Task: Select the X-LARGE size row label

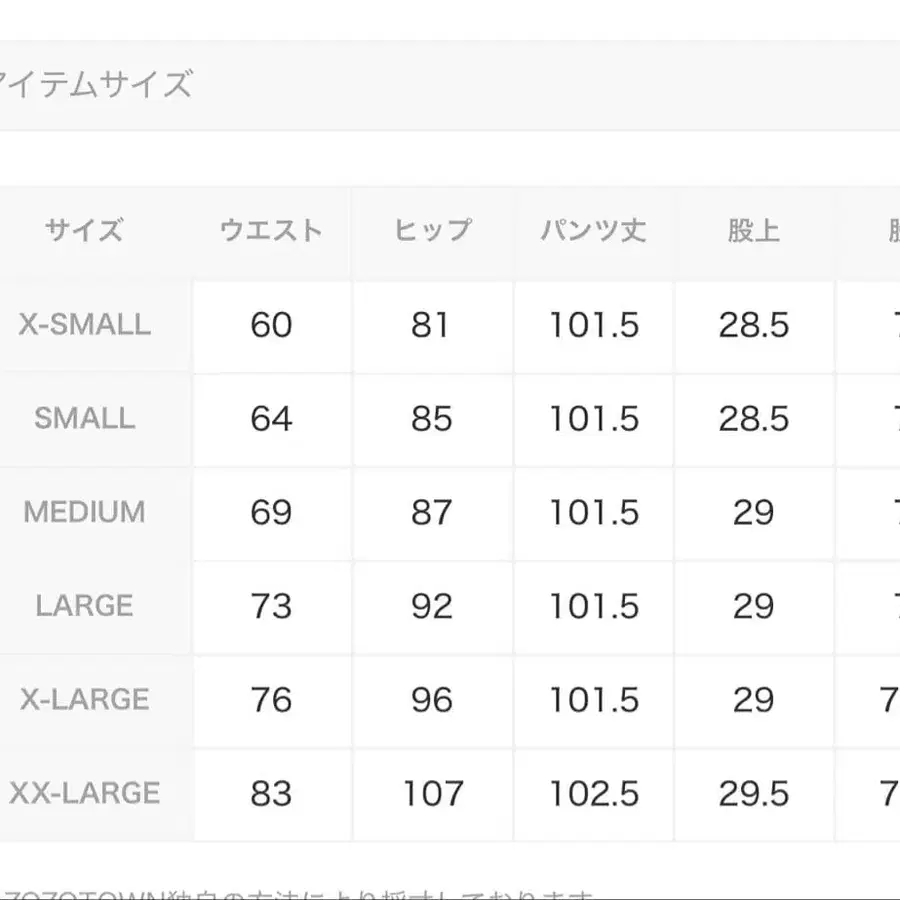Action: [84, 699]
